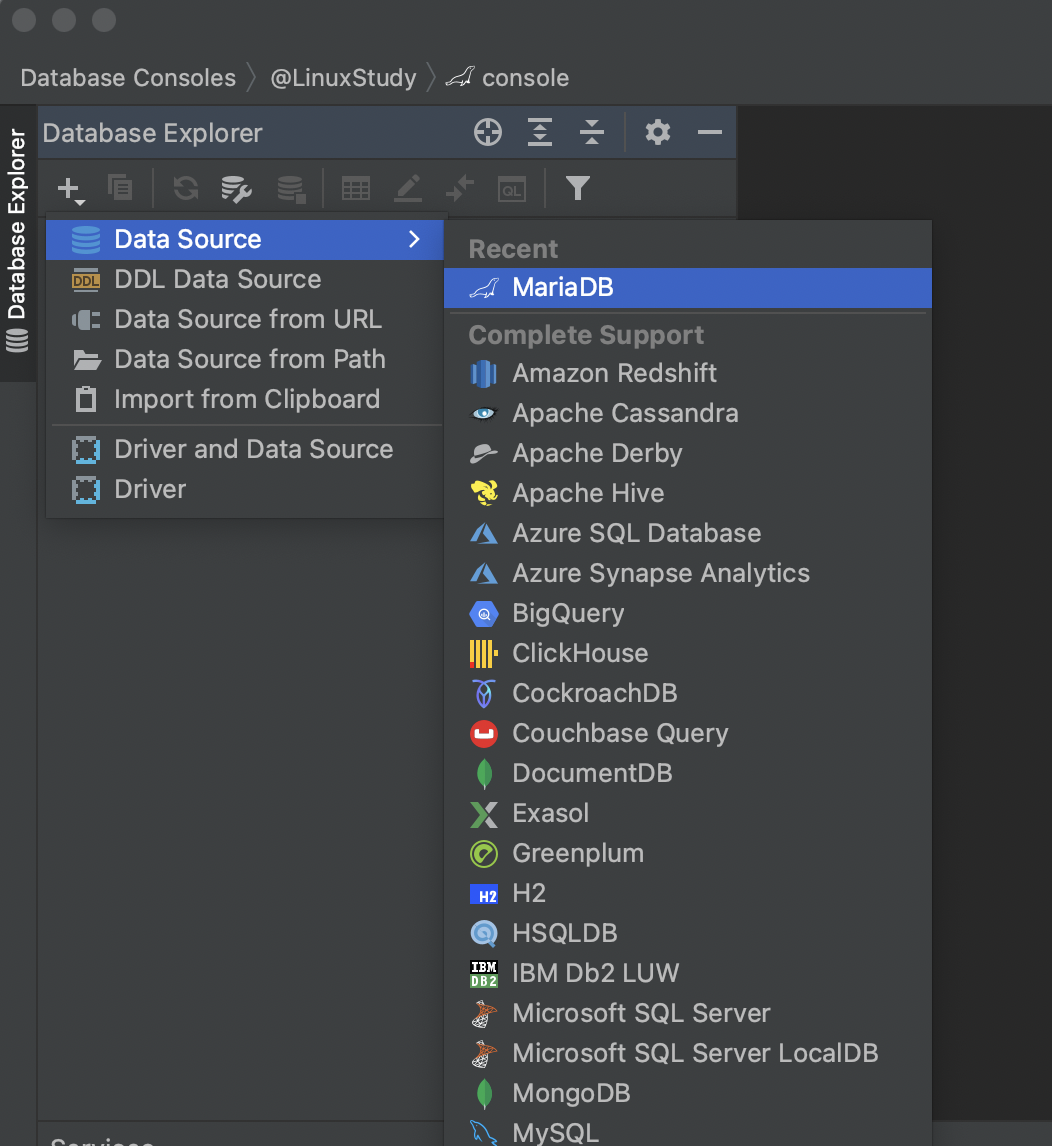The width and height of the screenshot is (1052, 1146).
Task: Select Greenplum data source
Action: point(688,854)
